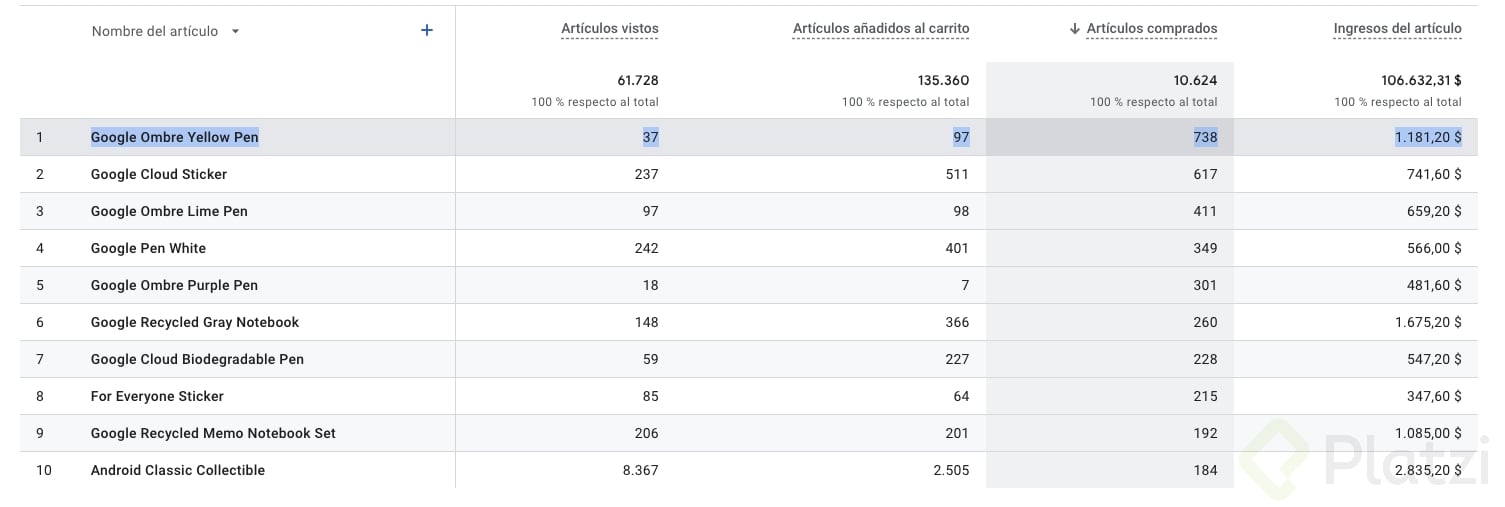Select the Google Pen White row

pos(148,248)
